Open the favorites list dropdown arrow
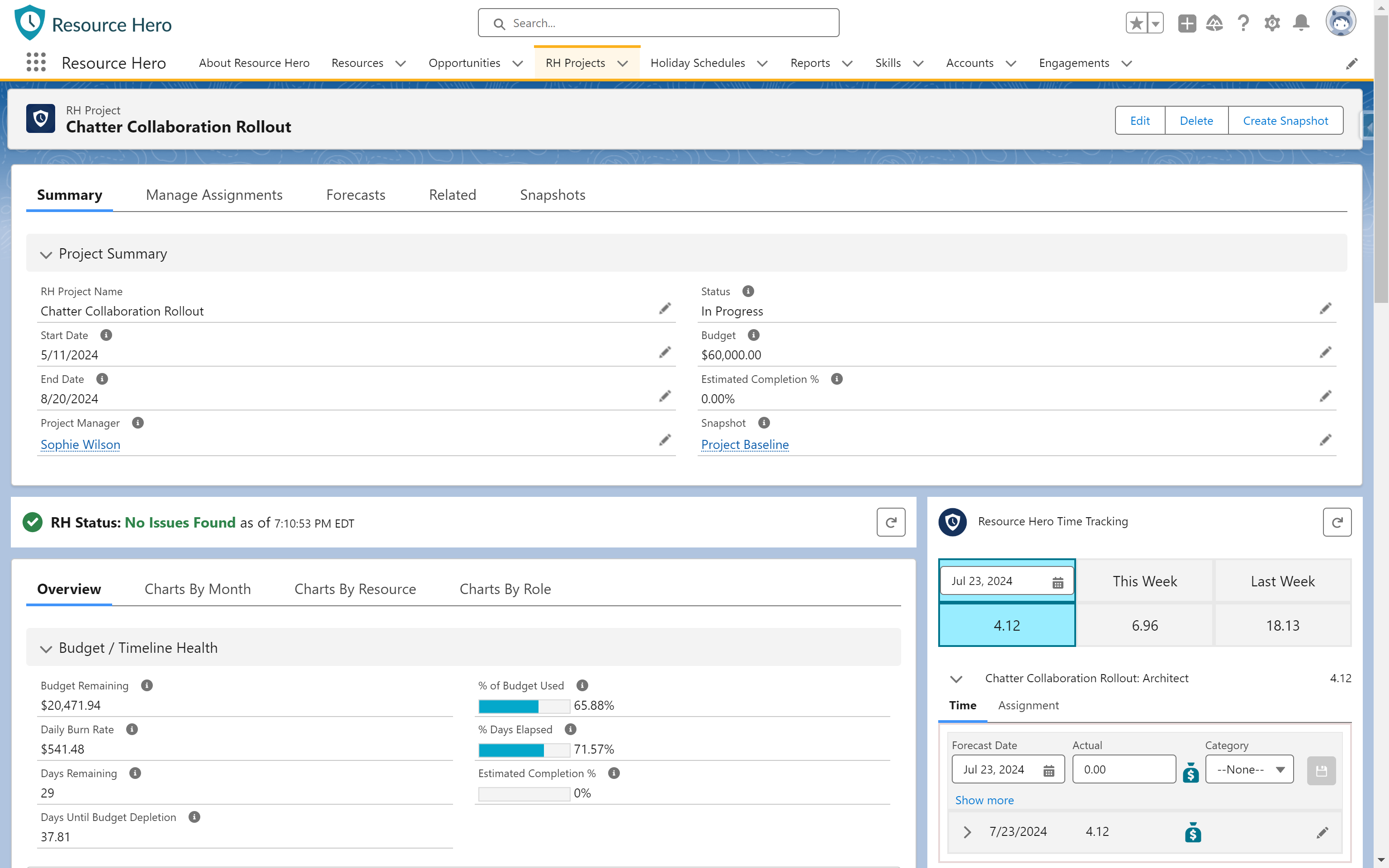The width and height of the screenshot is (1389, 868). pos(1155,24)
